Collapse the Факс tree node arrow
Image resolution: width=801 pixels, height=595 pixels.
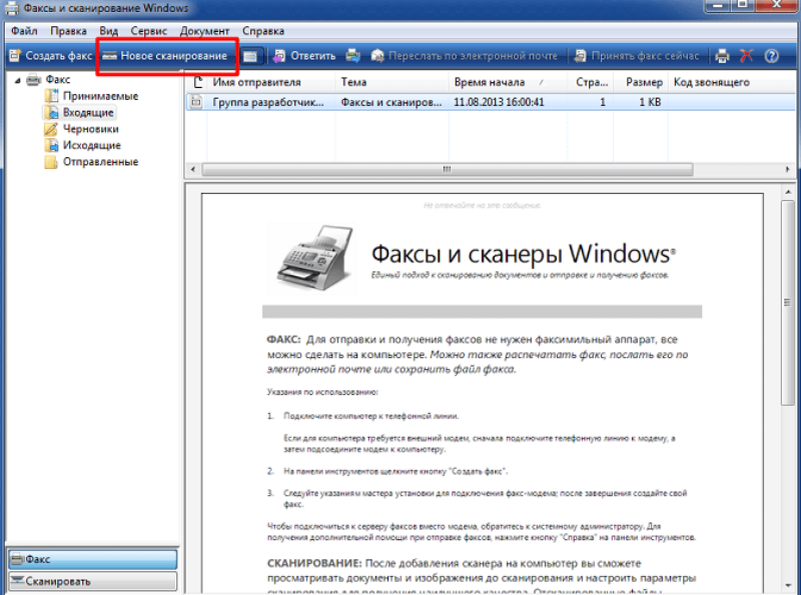(18, 80)
